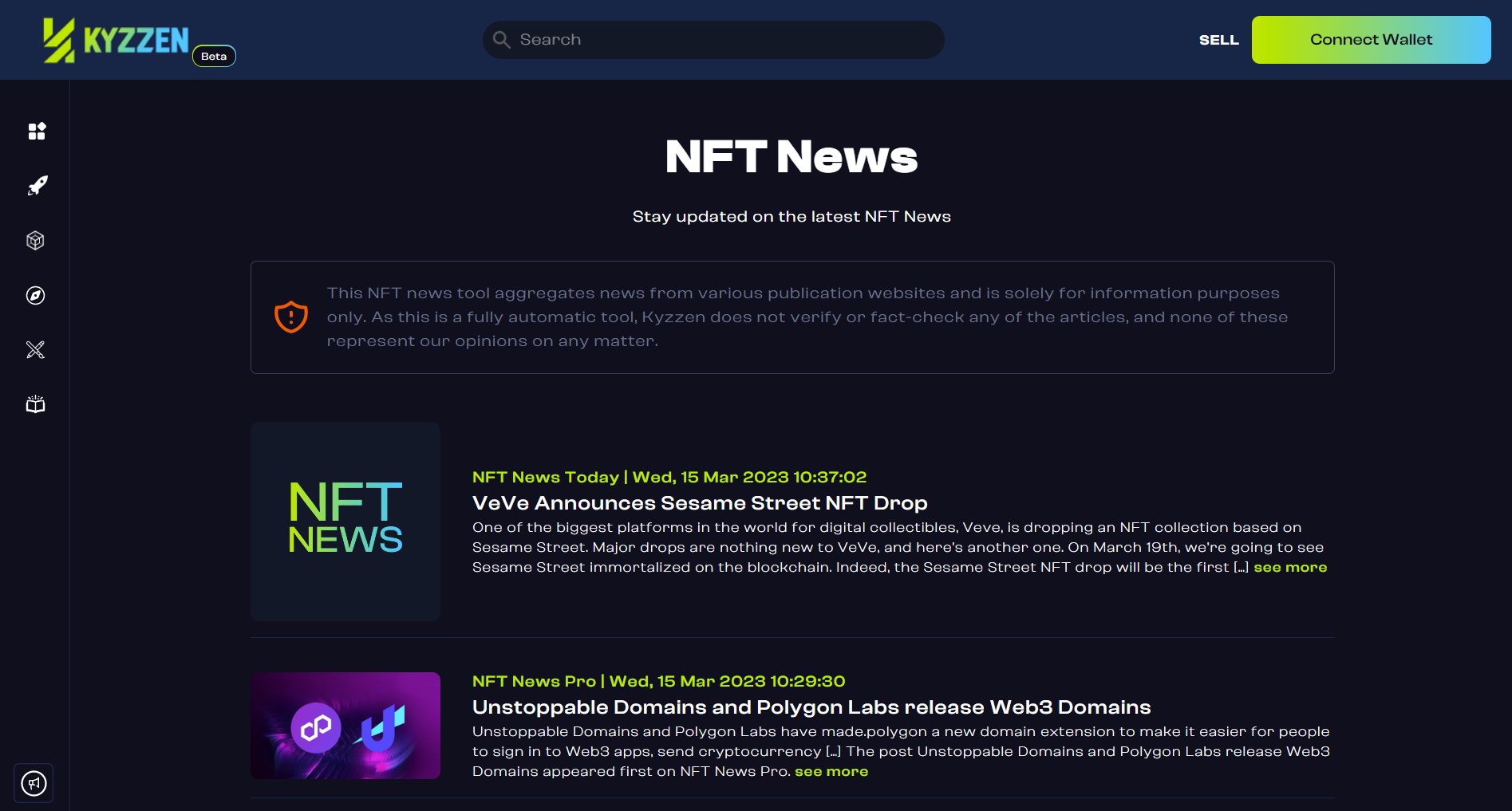
Task: Click see more on Unstoppable Domains article
Action: 831,771
